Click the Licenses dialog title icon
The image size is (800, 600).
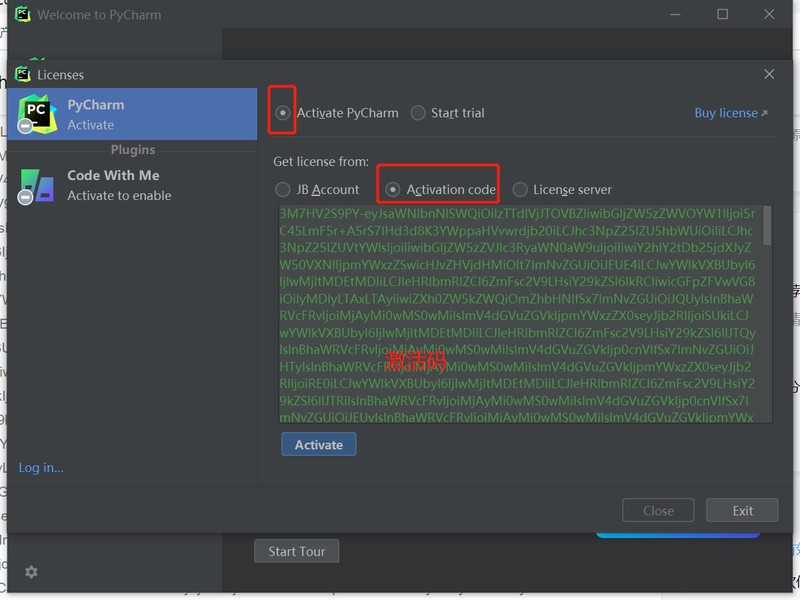pyautogui.click(x=23, y=74)
